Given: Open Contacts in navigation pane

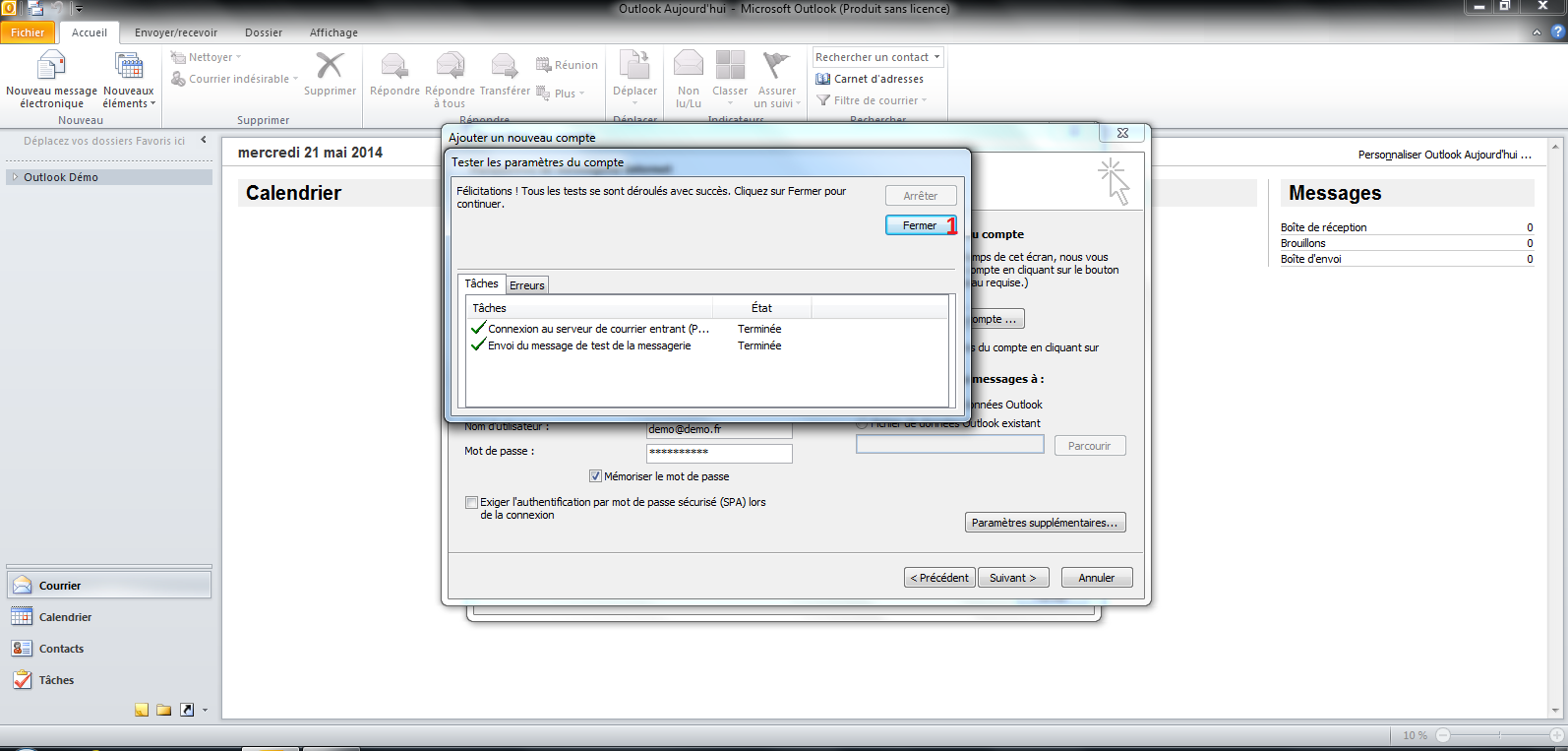Looking at the screenshot, I should tap(61, 649).
